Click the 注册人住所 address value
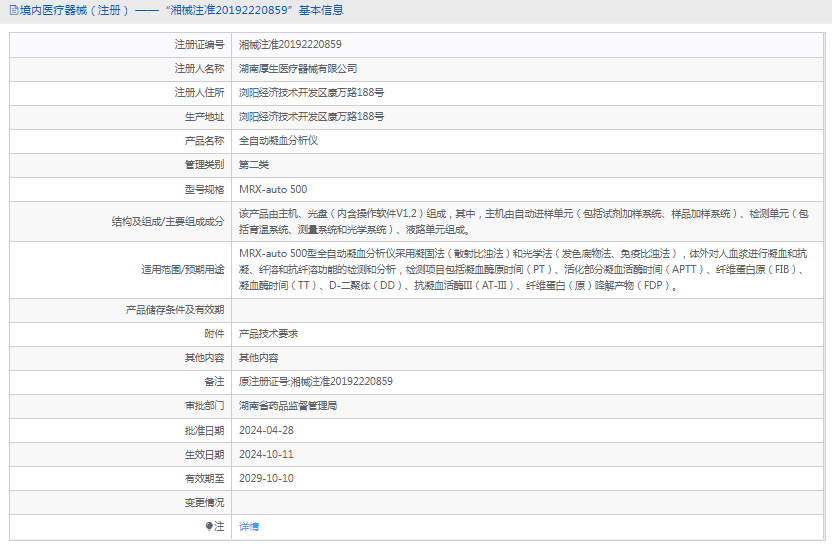This screenshot has height=548, width=832. coord(311,93)
